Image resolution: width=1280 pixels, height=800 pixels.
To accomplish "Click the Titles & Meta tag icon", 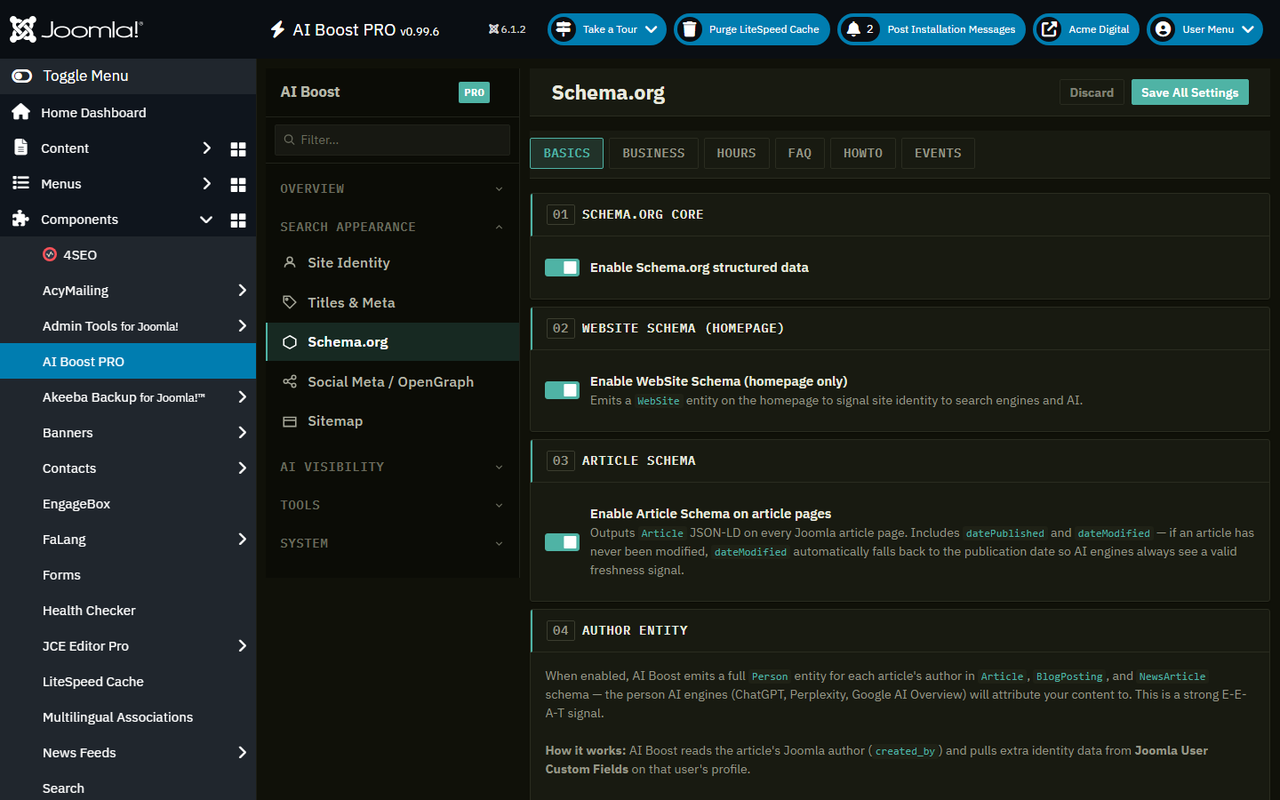I will [290, 302].
